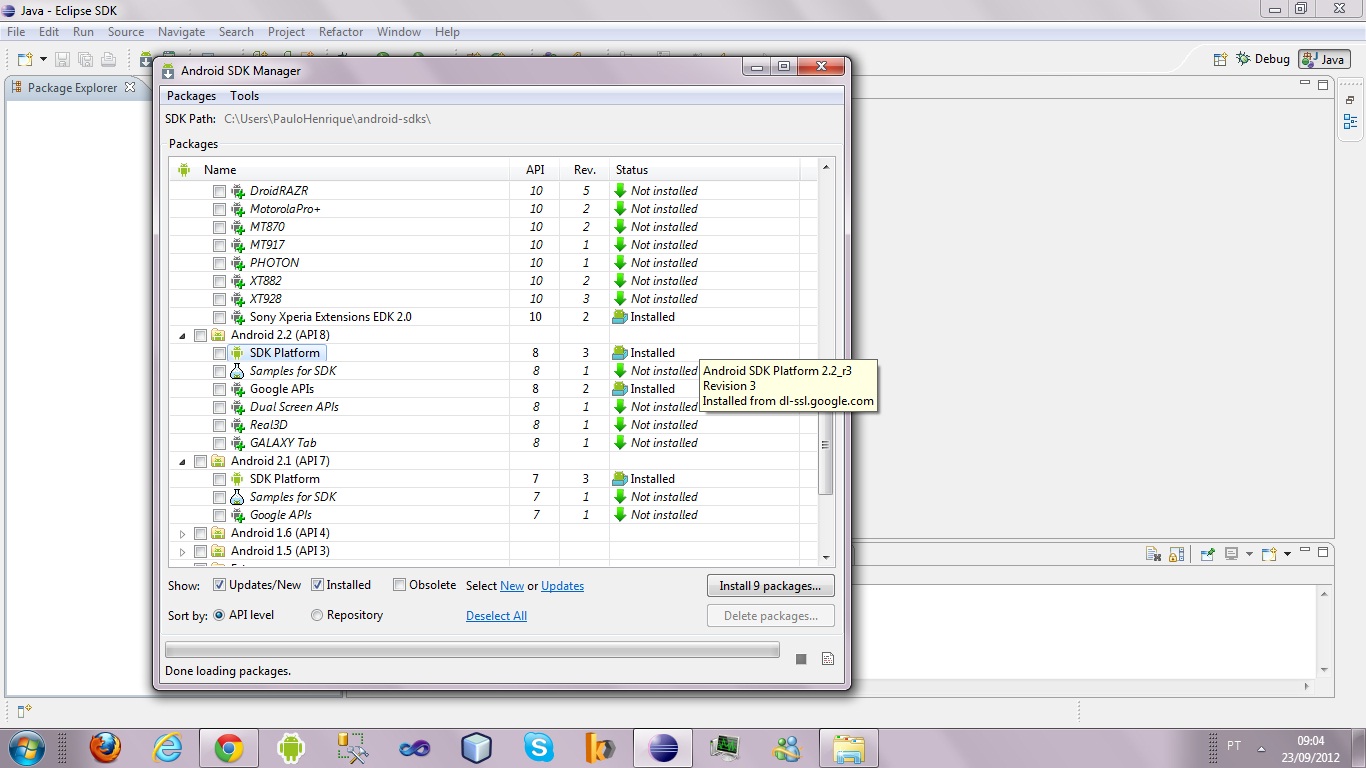
Task: Enable the Obsolete show filter checkbox
Action: 399,585
